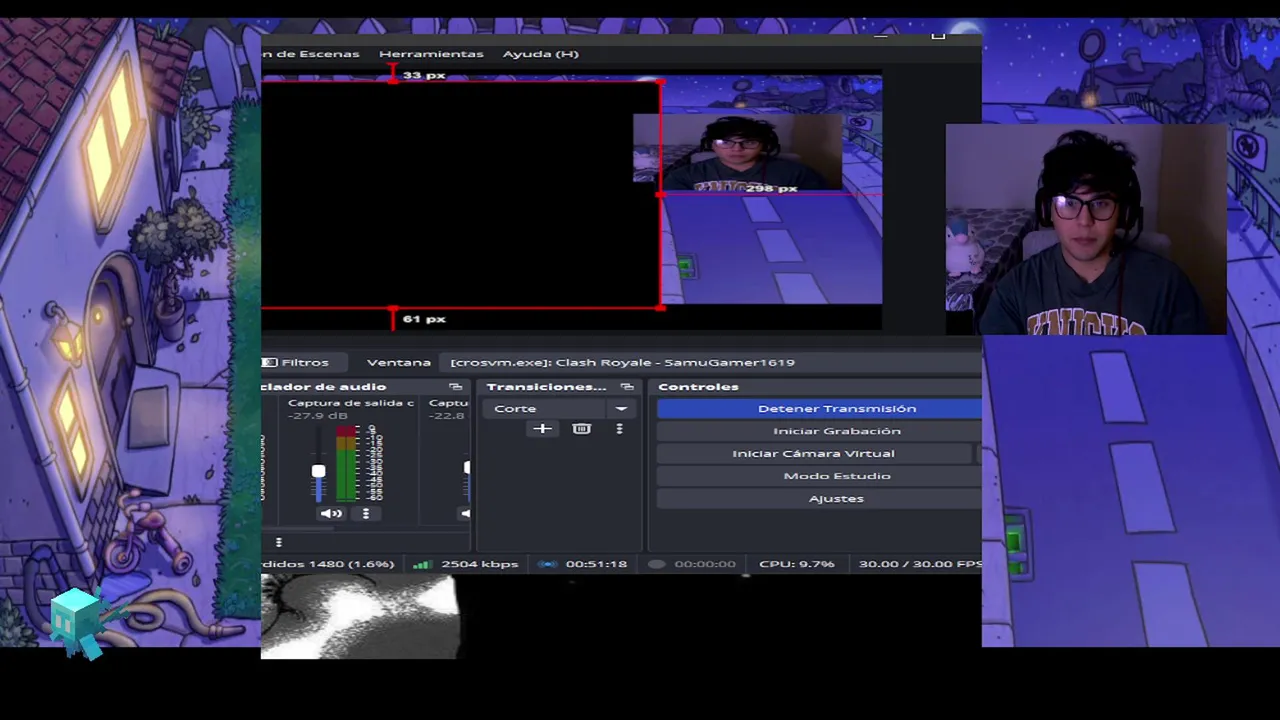The image size is (1280, 720).
Task: Open Captura de salida audio options dots
Action: tap(366, 514)
